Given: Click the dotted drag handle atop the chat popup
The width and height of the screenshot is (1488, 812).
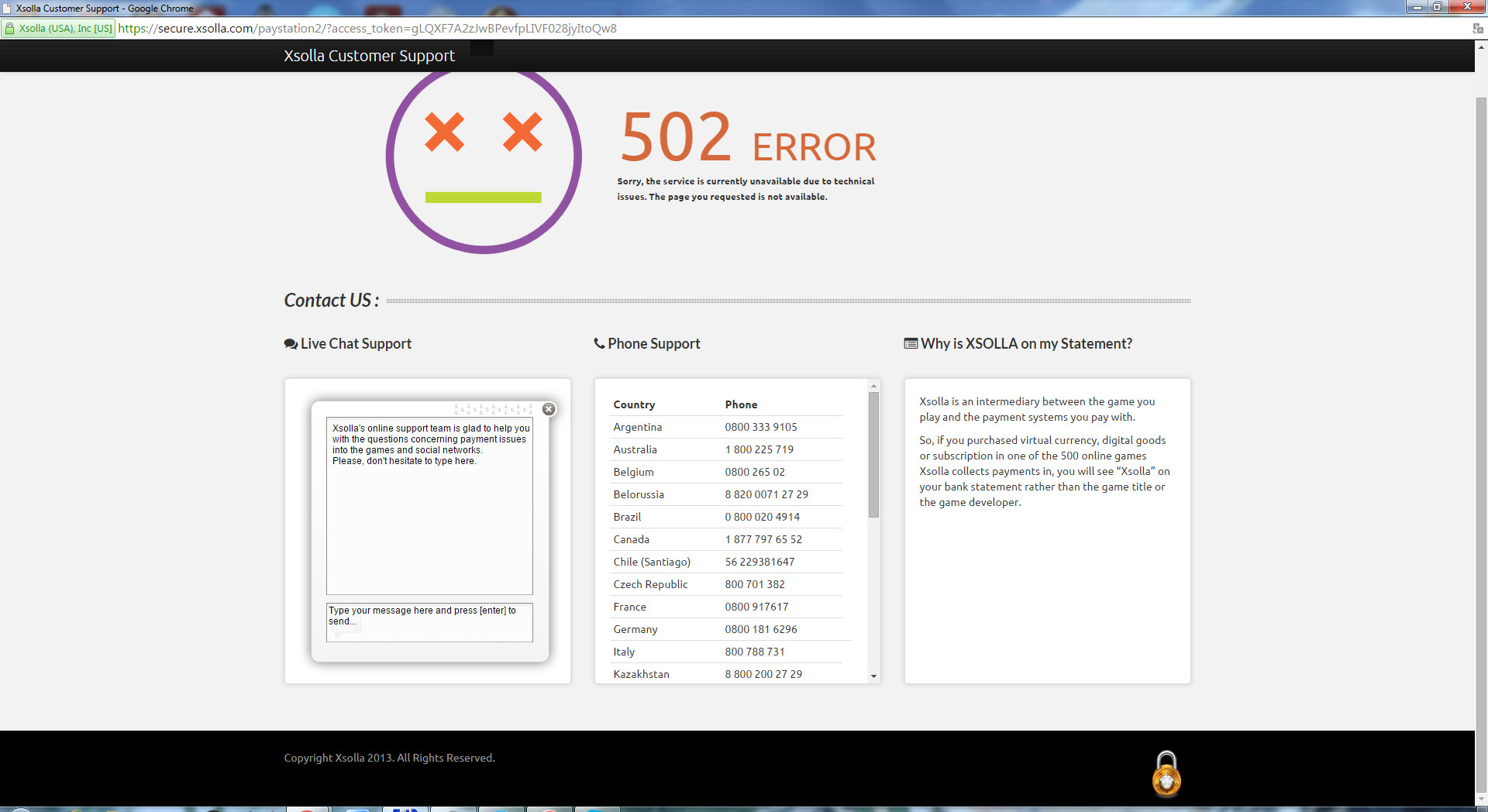Looking at the screenshot, I should pyautogui.click(x=494, y=409).
